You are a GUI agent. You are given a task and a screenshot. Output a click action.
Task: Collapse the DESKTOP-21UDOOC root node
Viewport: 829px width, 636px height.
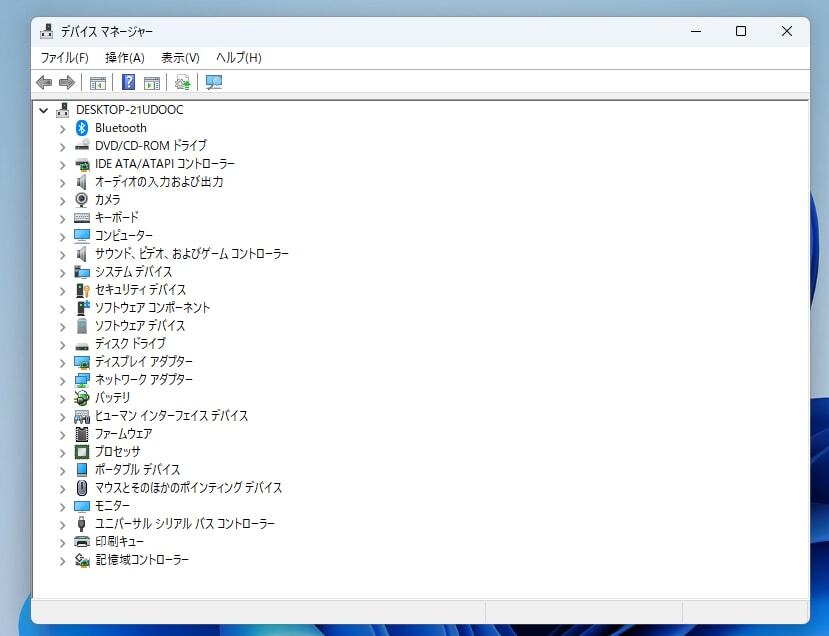tap(44, 110)
